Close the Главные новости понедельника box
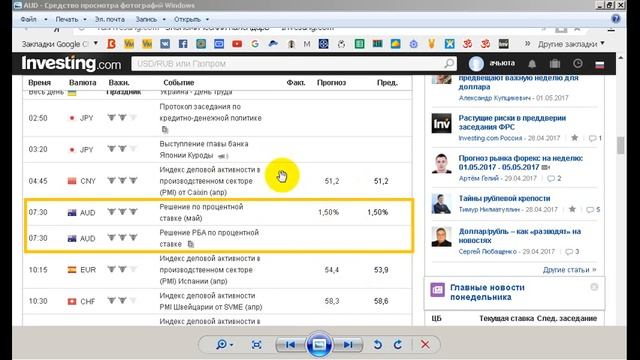Image resolution: width=640 pixels, height=360 pixels. [x=594, y=287]
